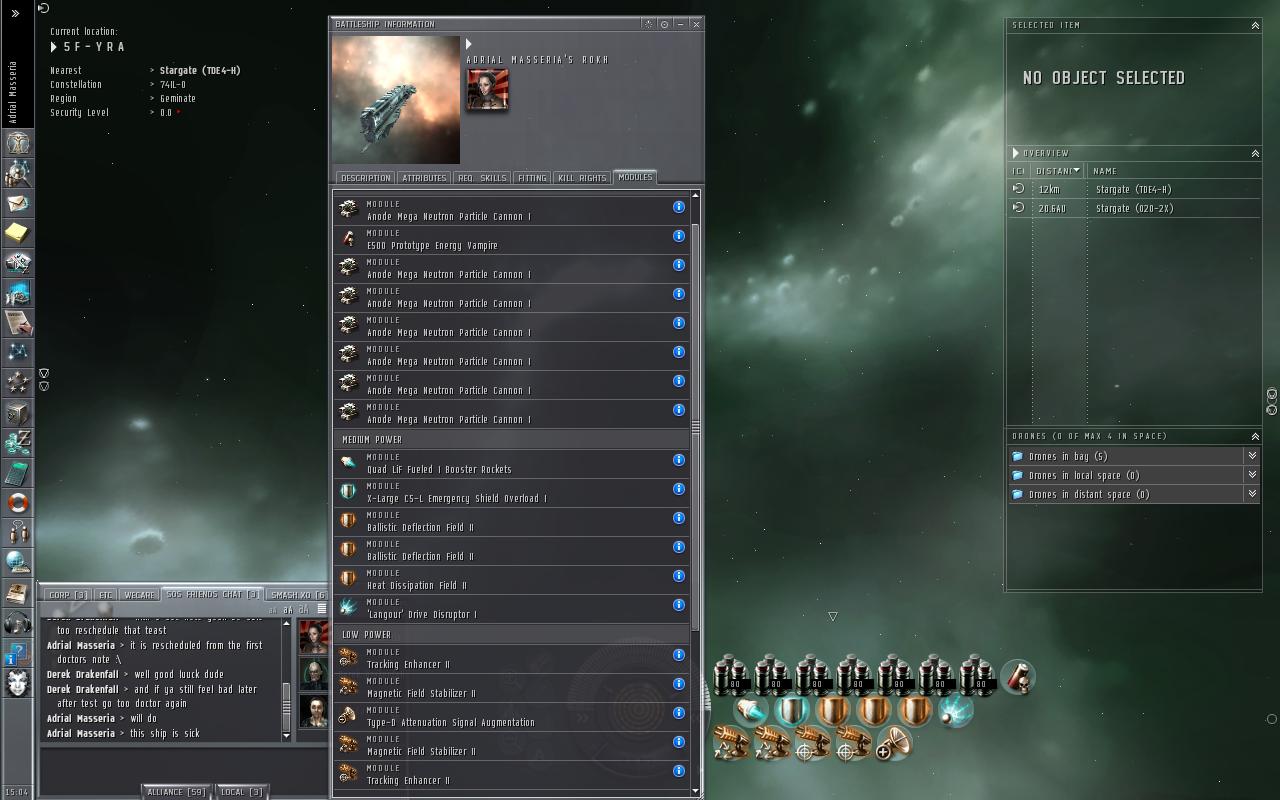The image size is (1280, 800).
Task: Activate the silver shield booster HUD module
Action: [x=792, y=711]
